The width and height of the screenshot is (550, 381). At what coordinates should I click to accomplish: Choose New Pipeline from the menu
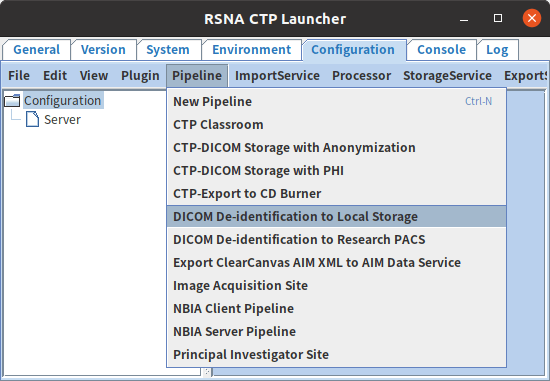click(336, 101)
